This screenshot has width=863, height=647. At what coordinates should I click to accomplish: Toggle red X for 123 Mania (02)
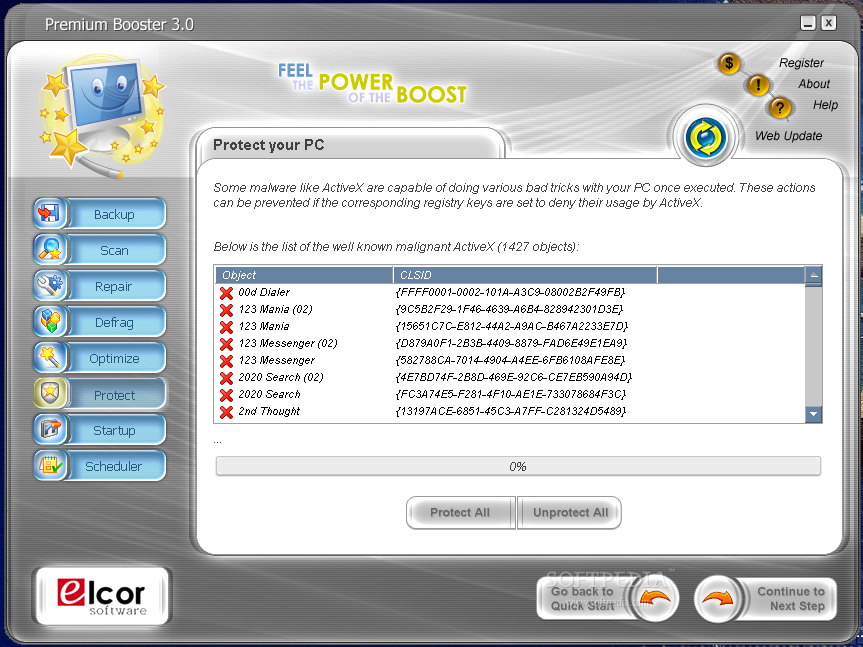pyautogui.click(x=226, y=310)
